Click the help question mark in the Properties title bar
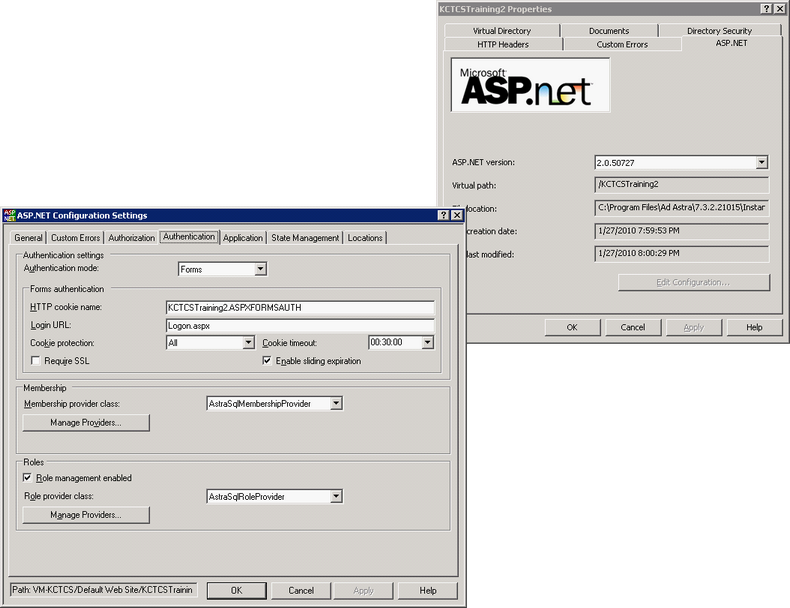The image size is (790, 608). 765,8
